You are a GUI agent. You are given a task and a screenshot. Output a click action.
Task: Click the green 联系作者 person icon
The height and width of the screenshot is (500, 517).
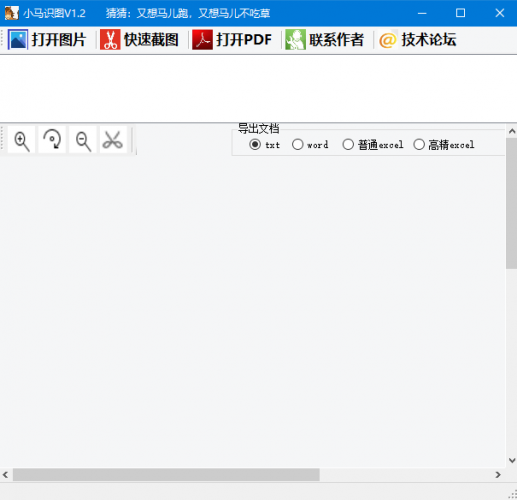pos(295,40)
